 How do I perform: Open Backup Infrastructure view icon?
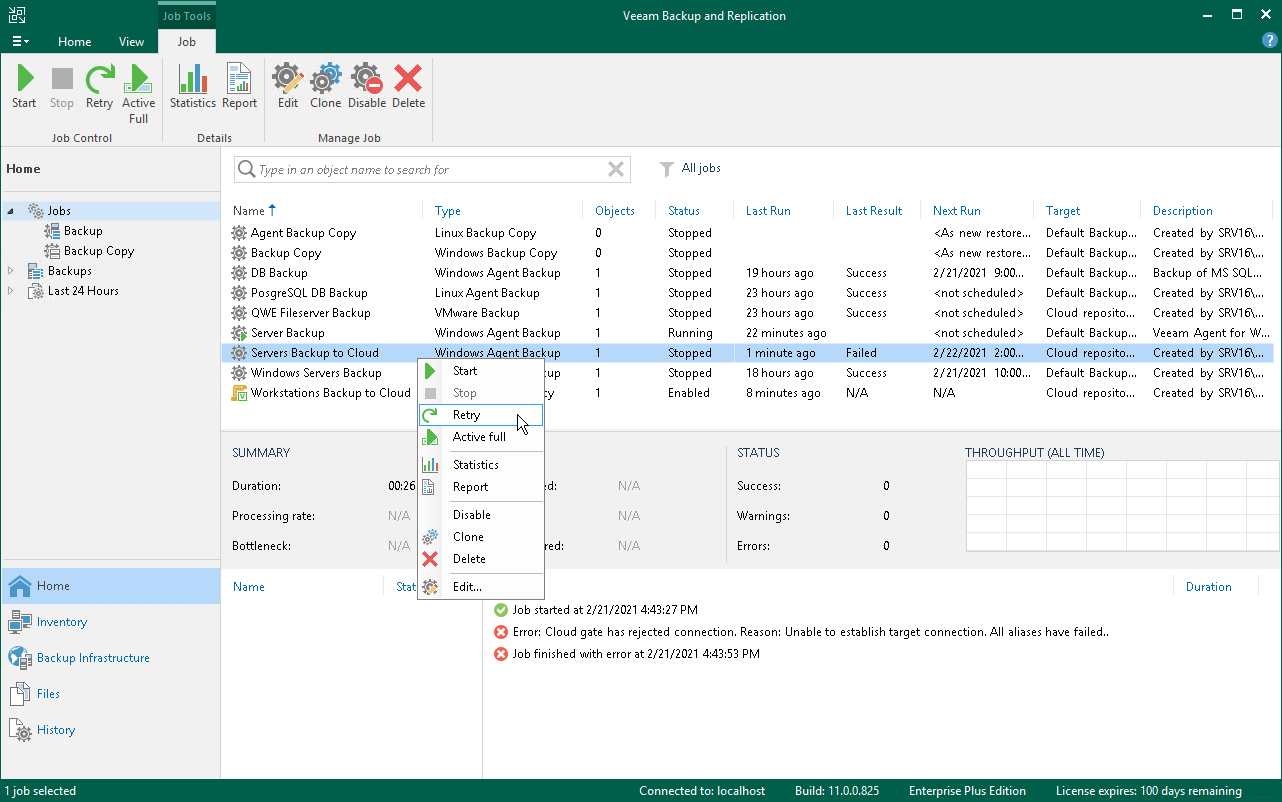coord(20,658)
